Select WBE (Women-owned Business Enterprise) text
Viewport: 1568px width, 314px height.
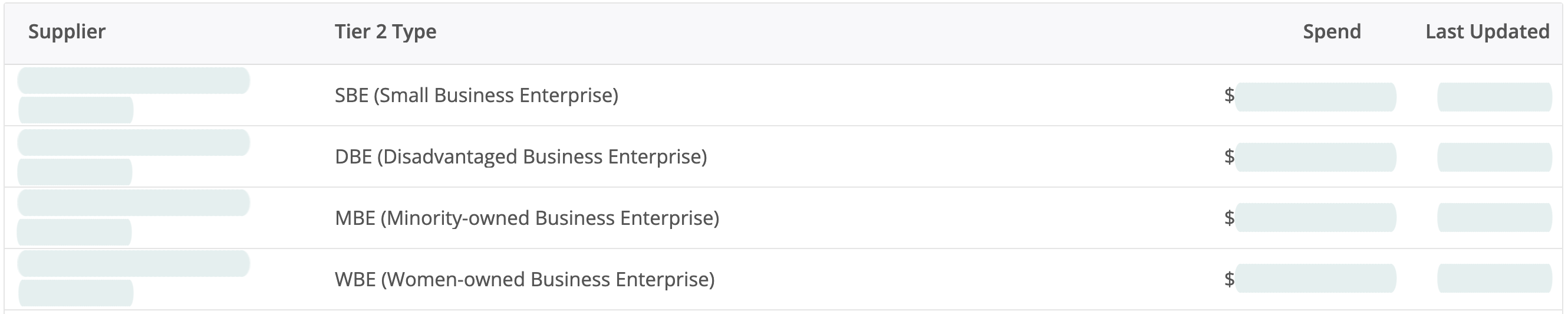524,279
